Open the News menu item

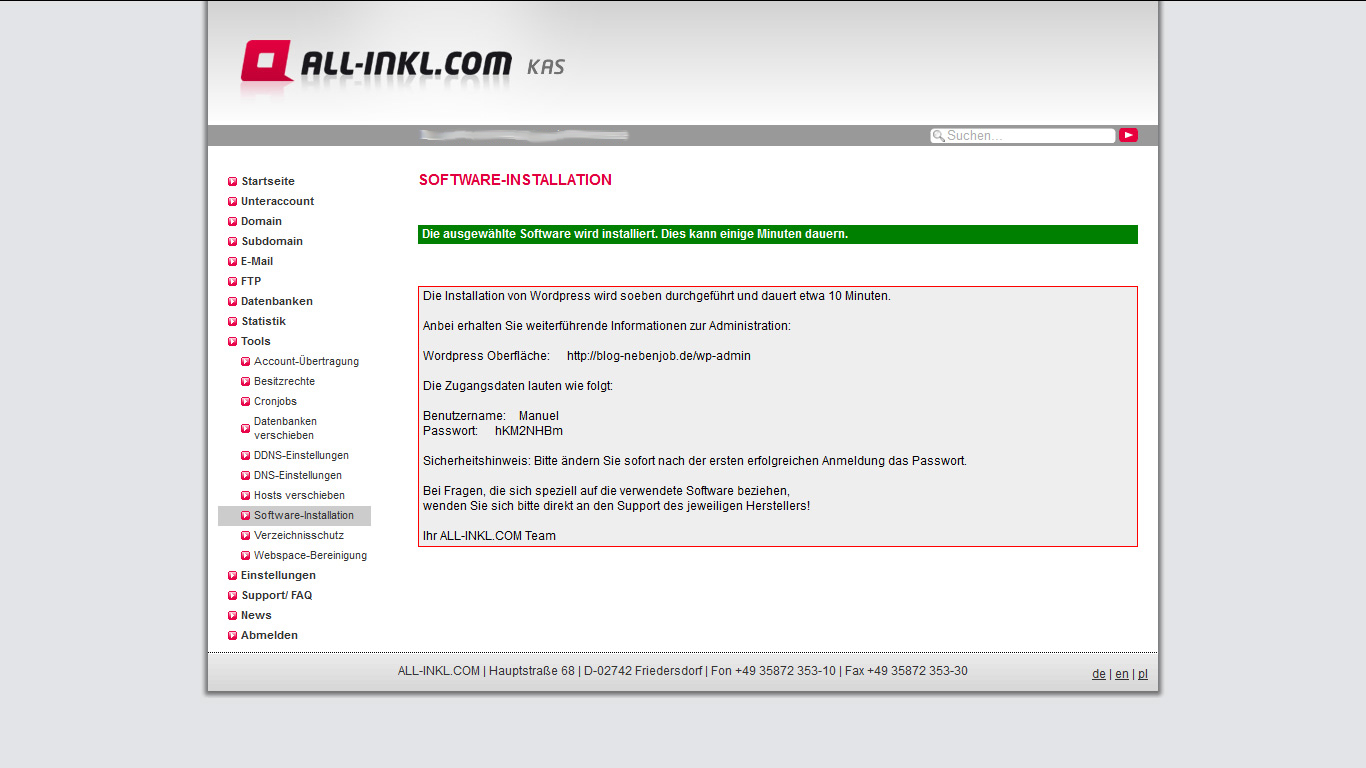click(x=256, y=615)
